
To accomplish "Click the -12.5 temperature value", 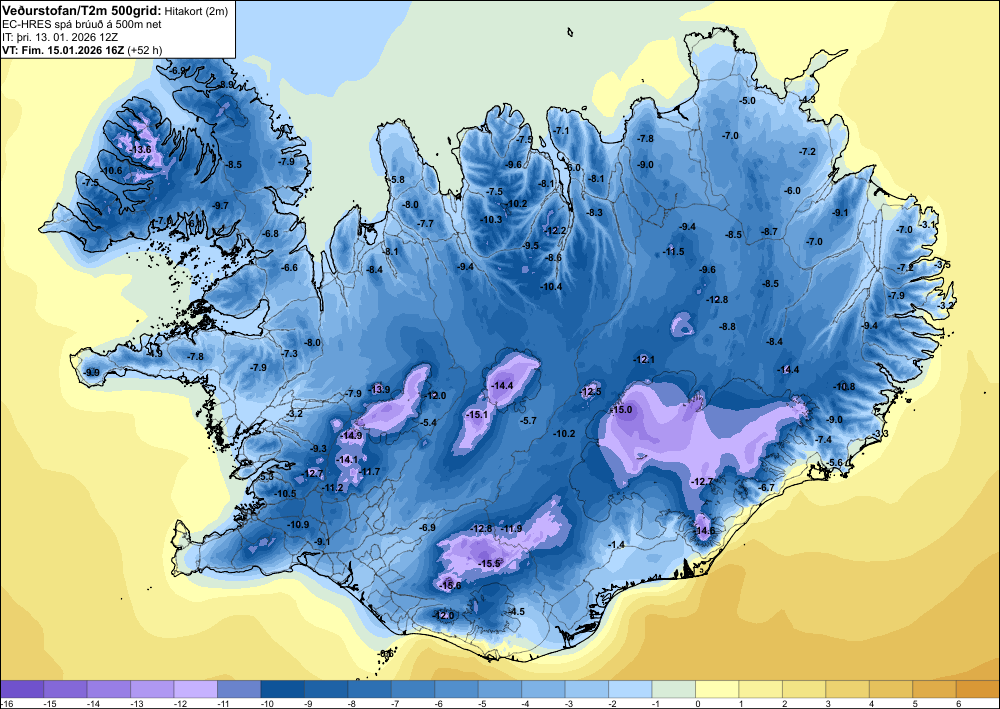I will (591, 391).
